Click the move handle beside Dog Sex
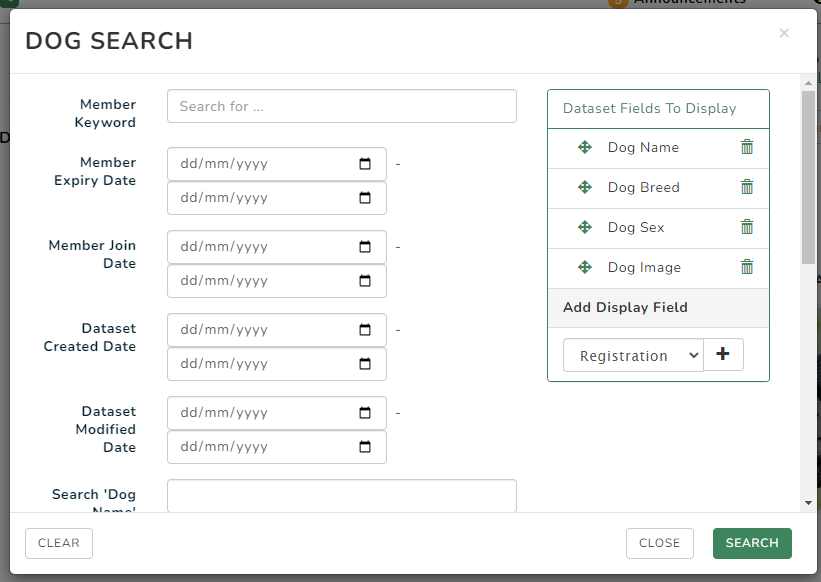 pos(585,227)
